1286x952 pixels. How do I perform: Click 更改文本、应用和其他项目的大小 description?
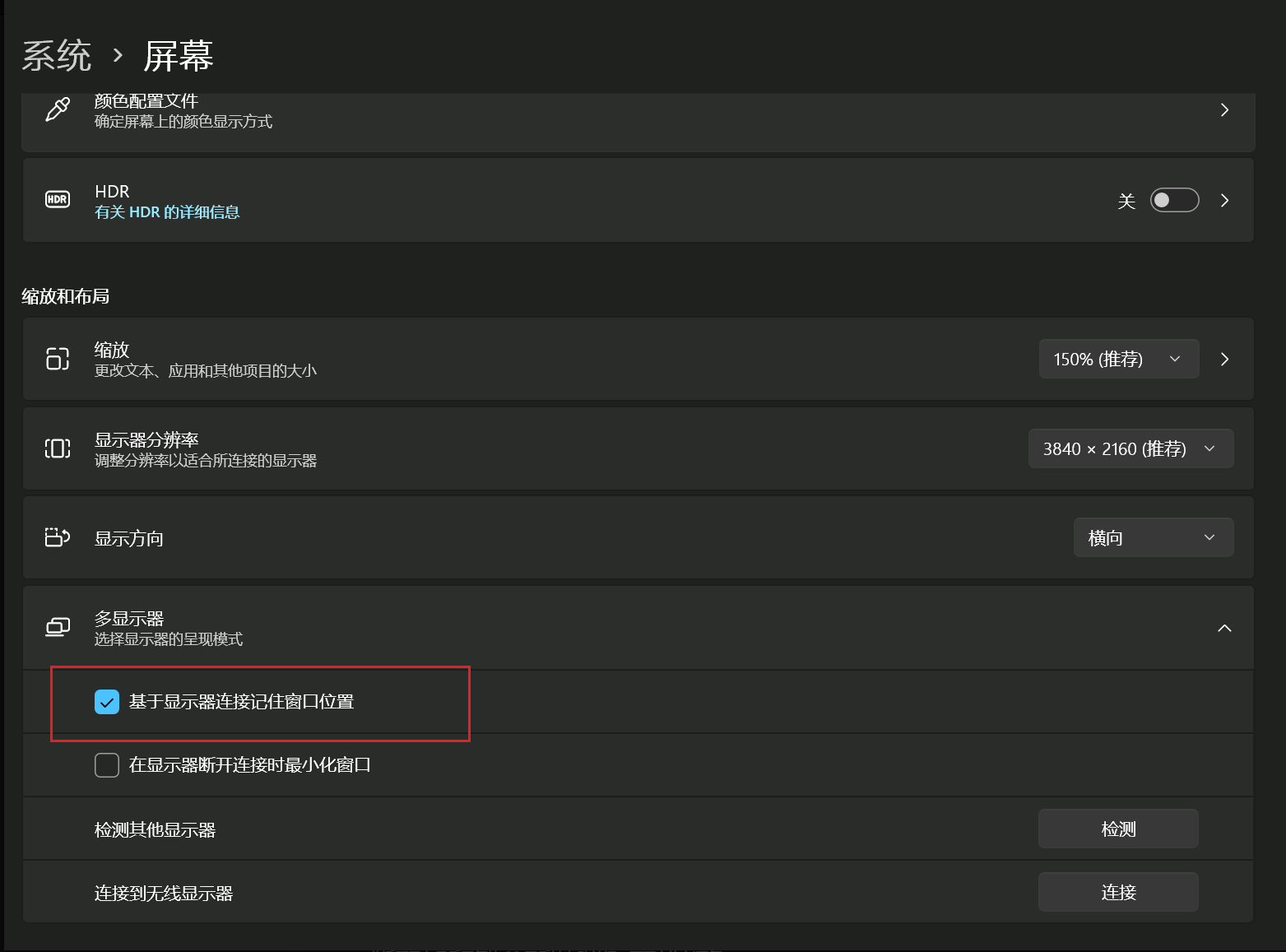(x=206, y=370)
